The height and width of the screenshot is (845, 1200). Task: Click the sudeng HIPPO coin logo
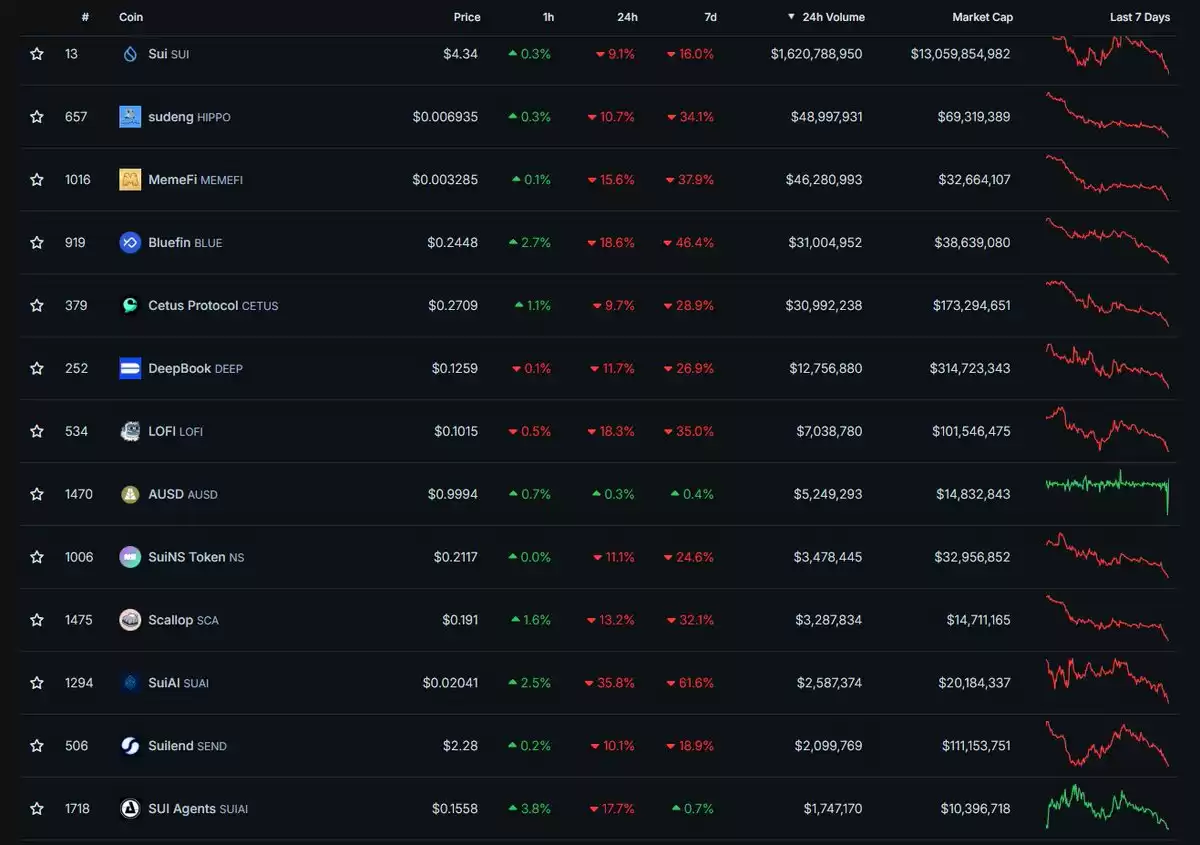pos(130,117)
